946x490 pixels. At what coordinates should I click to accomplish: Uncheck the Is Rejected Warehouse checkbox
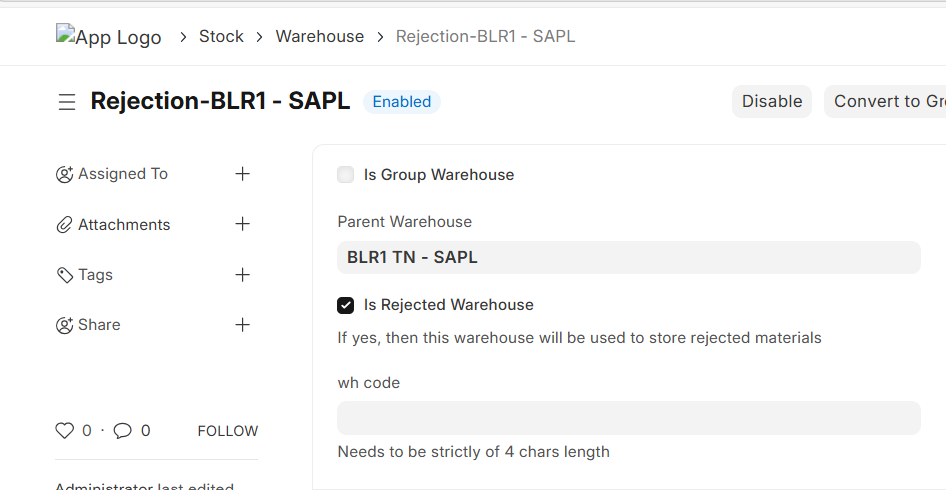tap(346, 305)
